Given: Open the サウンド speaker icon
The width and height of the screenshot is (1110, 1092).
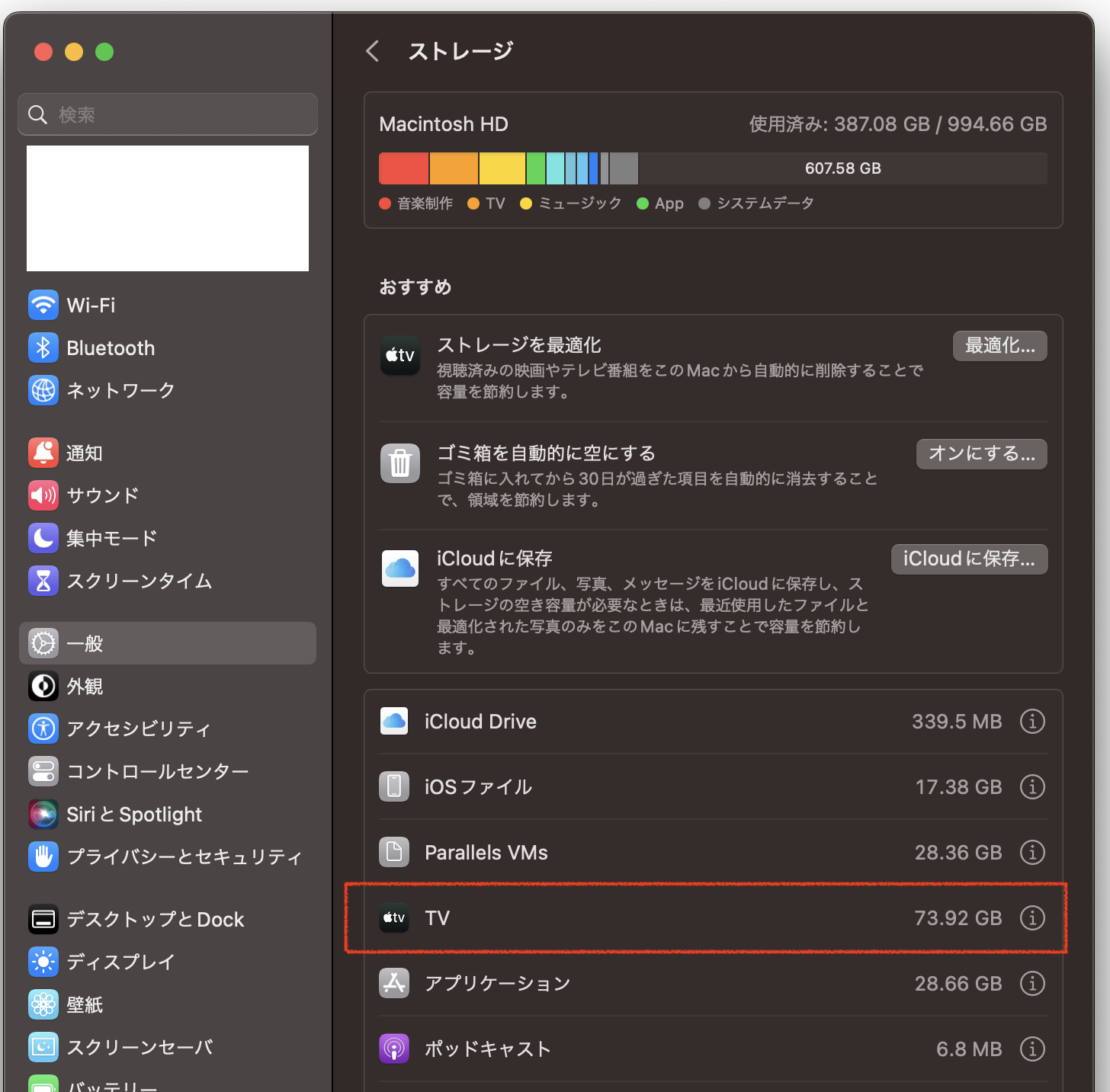Looking at the screenshot, I should (x=43, y=495).
